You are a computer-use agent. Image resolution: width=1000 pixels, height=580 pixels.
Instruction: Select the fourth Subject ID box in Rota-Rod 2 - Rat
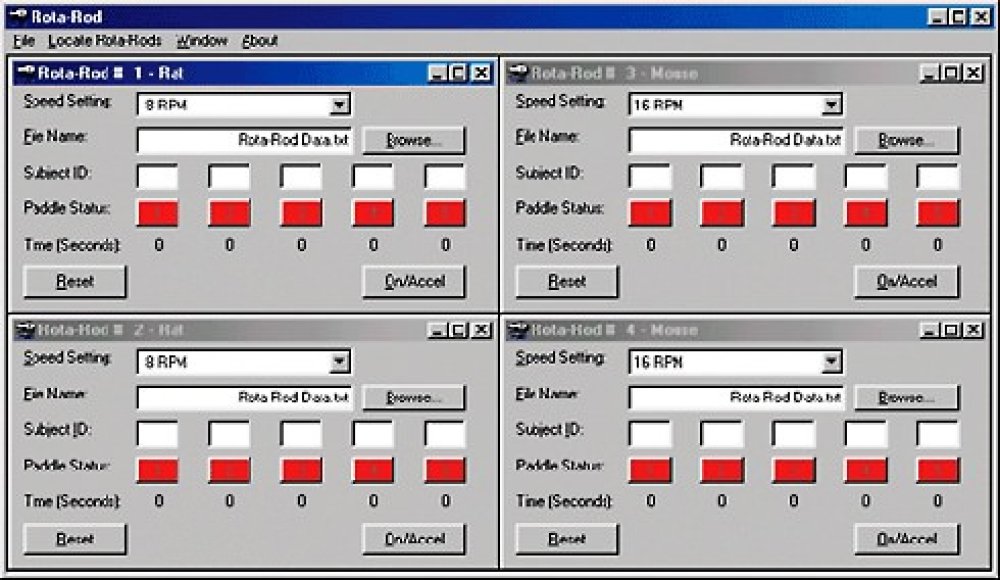(373, 433)
